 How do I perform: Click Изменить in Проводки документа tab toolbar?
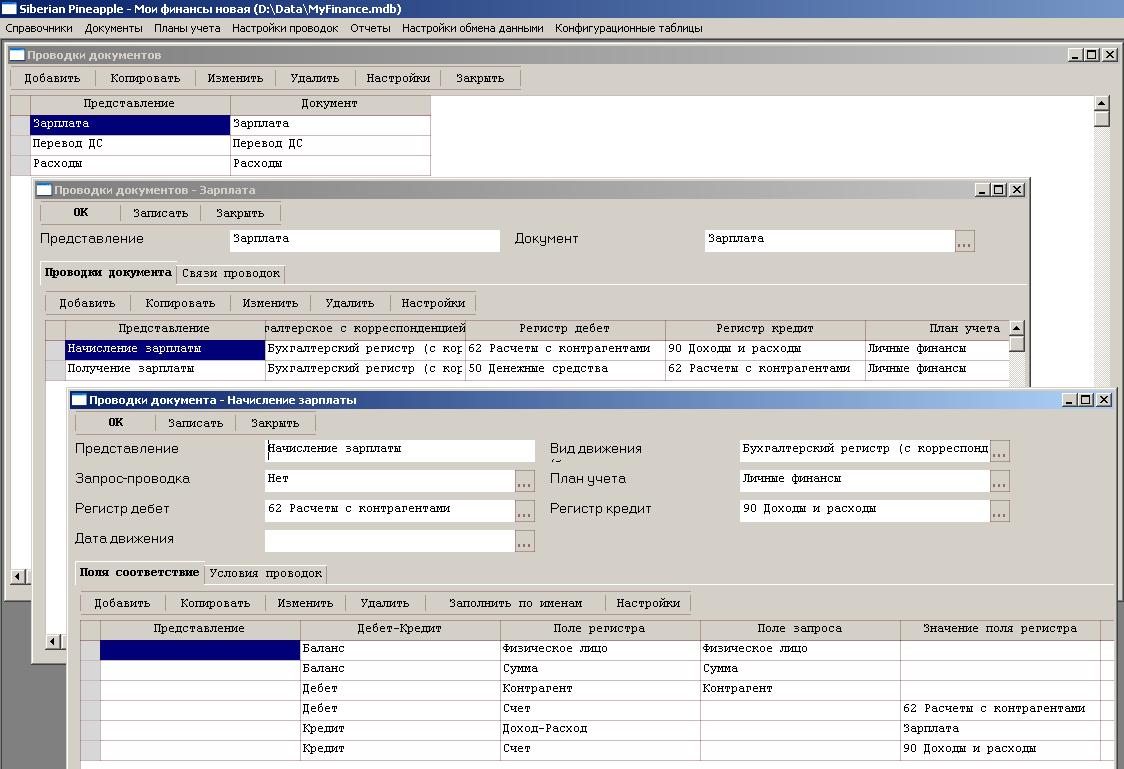point(270,303)
